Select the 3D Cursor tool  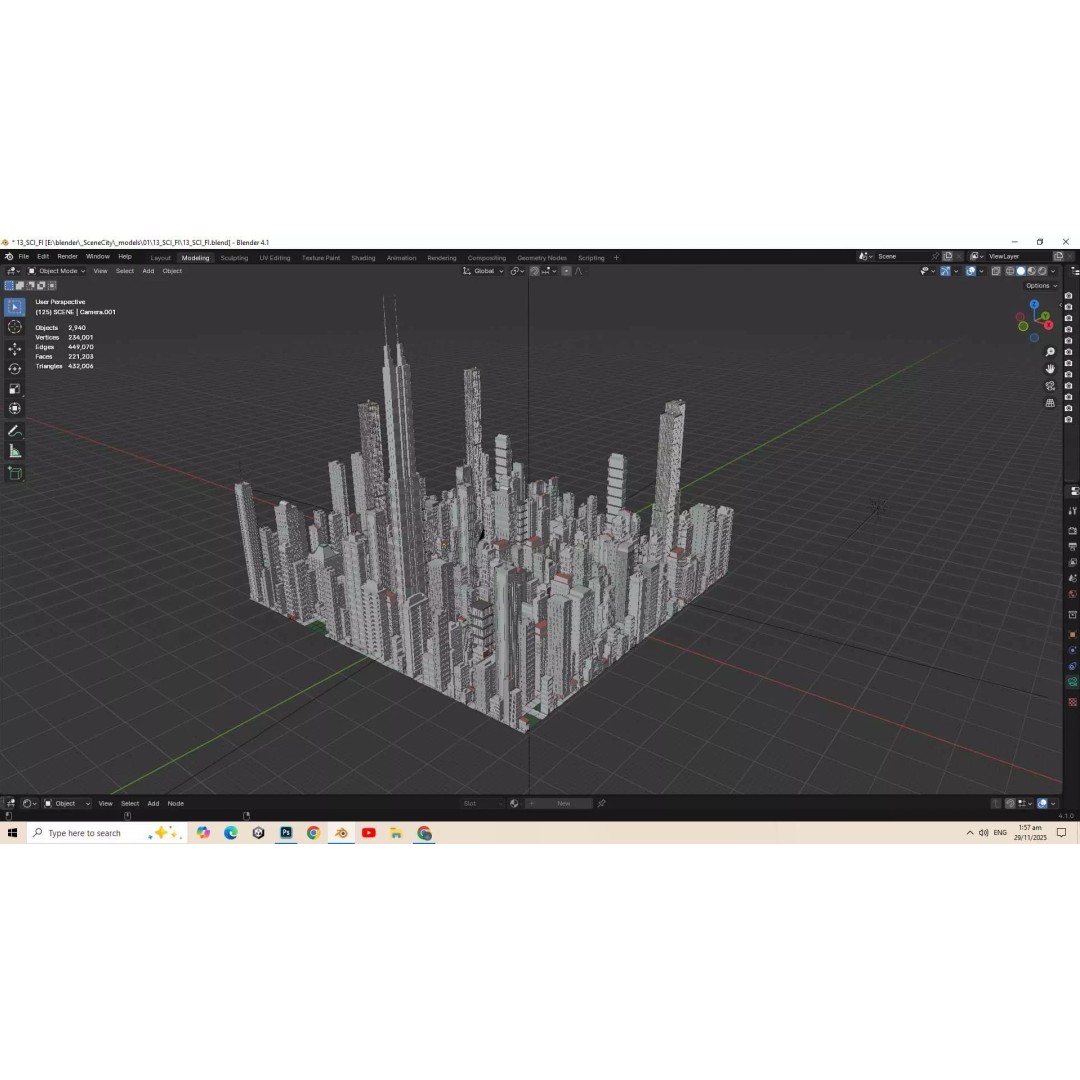pos(14,327)
